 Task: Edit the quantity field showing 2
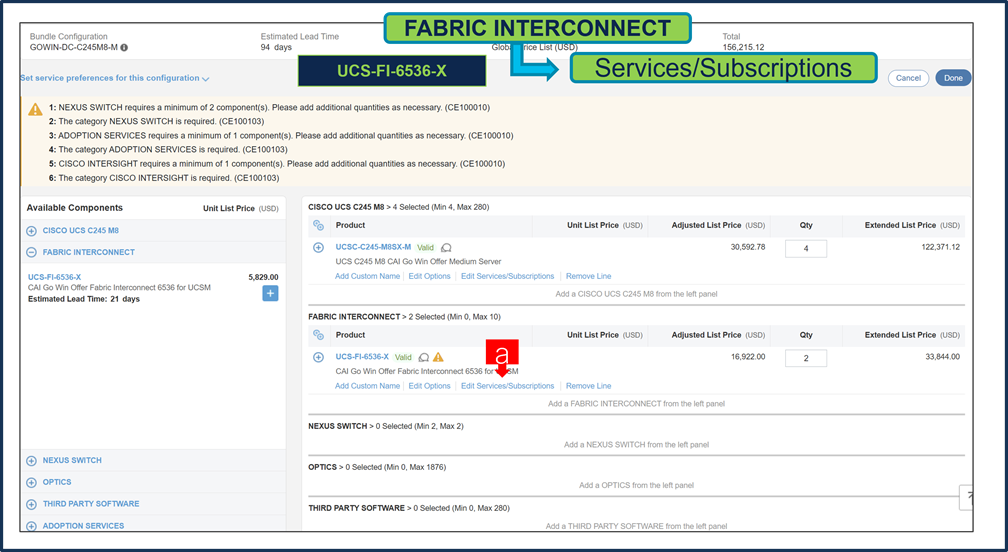pos(806,358)
